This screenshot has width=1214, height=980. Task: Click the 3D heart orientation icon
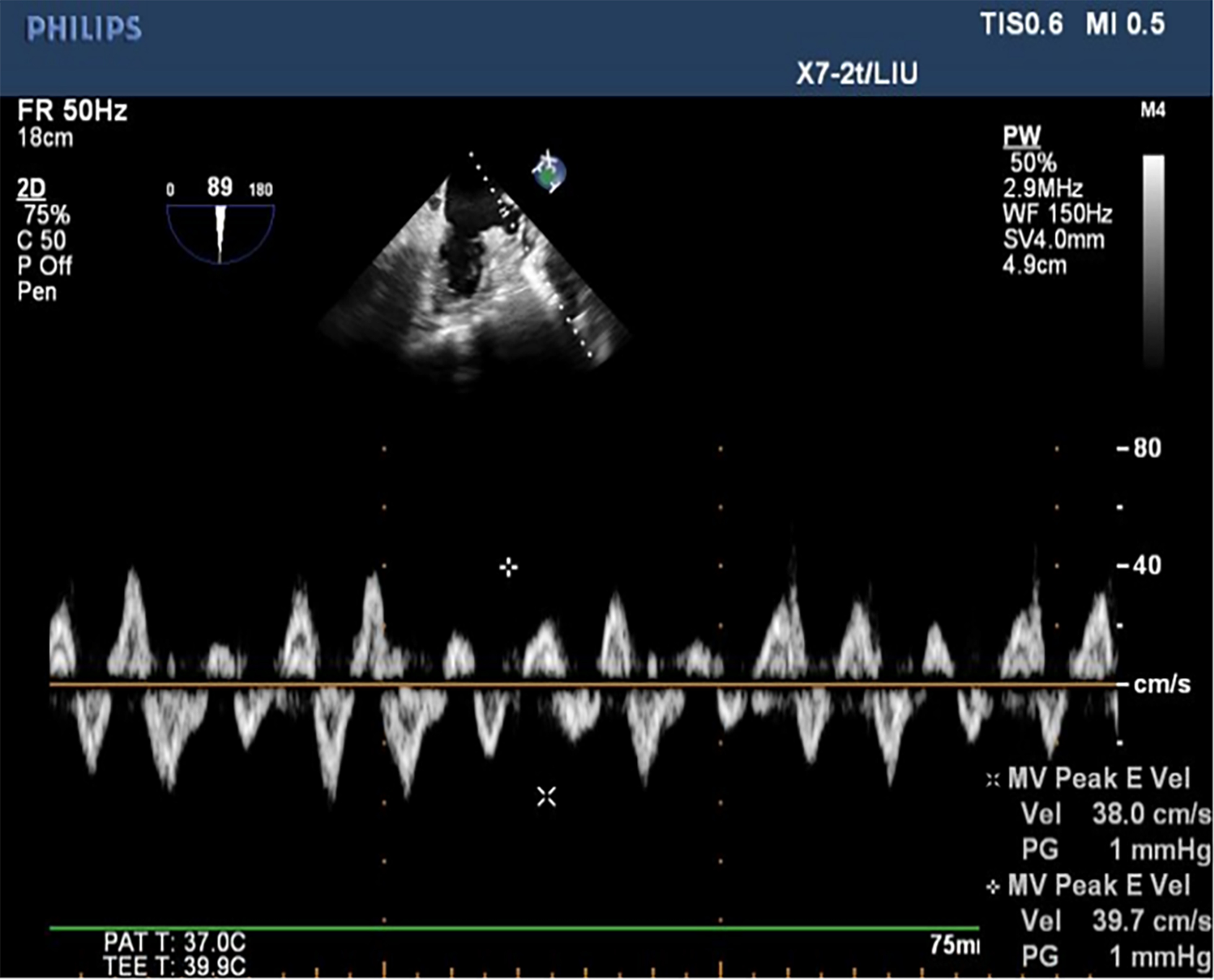coord(549,173)
